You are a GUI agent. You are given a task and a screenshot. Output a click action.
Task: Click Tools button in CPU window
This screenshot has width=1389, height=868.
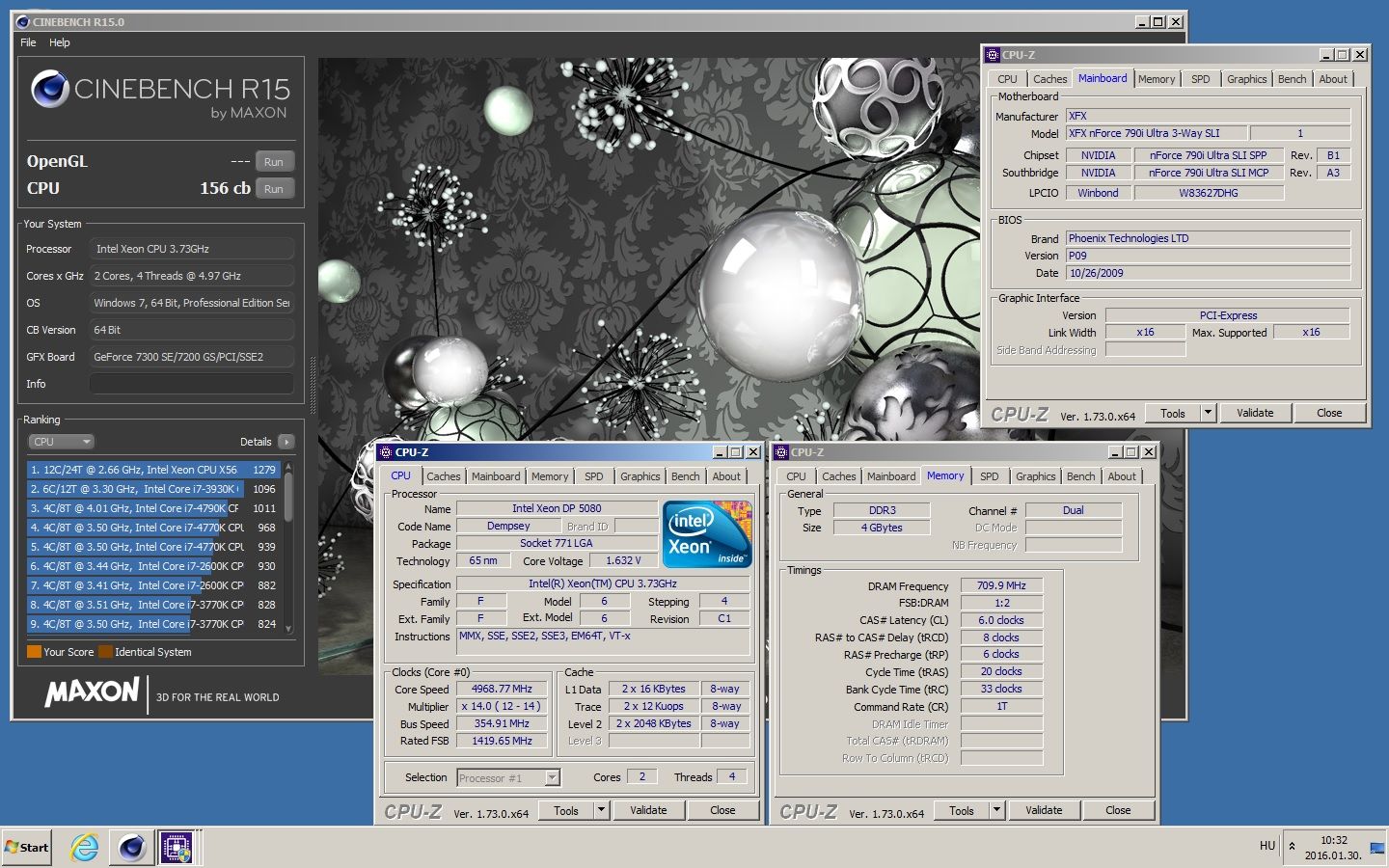(x=566, y=810)
